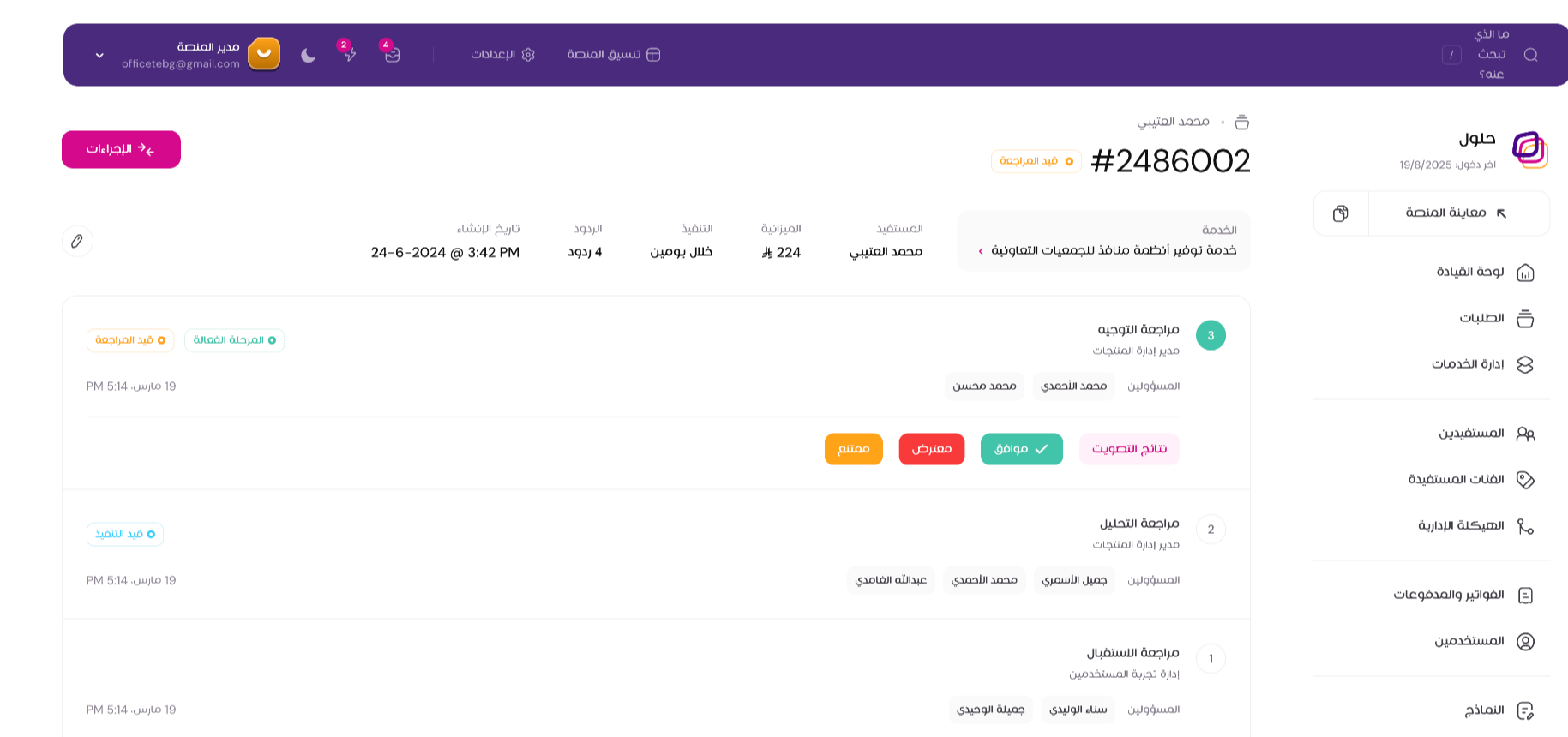Open search using the magnifier icon
1568x737 pixels.
click(1531, 54)
